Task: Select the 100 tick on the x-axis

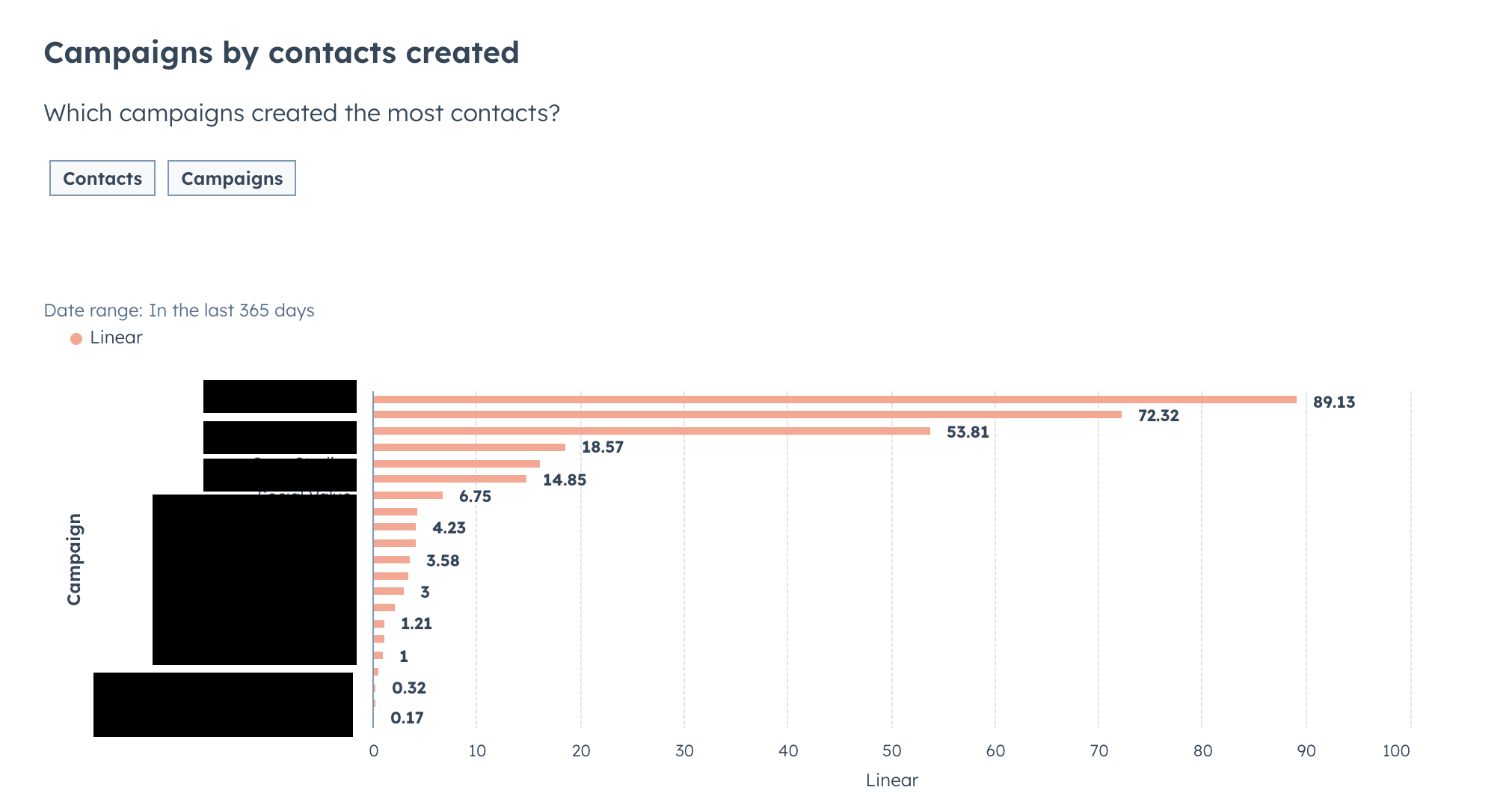Action: coord(1397,748)
